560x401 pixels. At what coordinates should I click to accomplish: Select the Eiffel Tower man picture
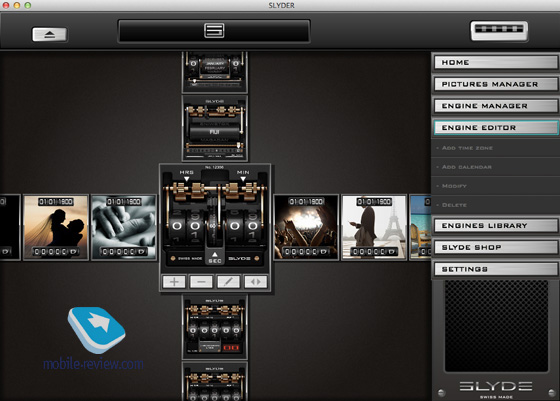(x=374, y=227)
